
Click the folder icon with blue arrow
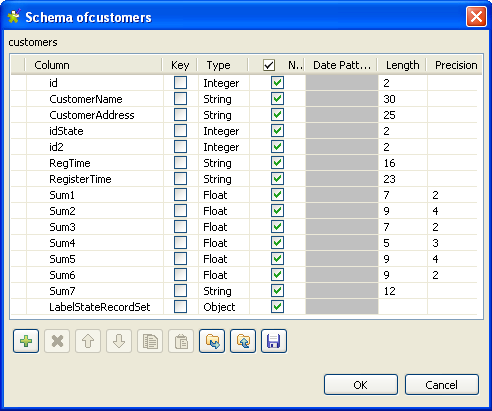[212, 341]
